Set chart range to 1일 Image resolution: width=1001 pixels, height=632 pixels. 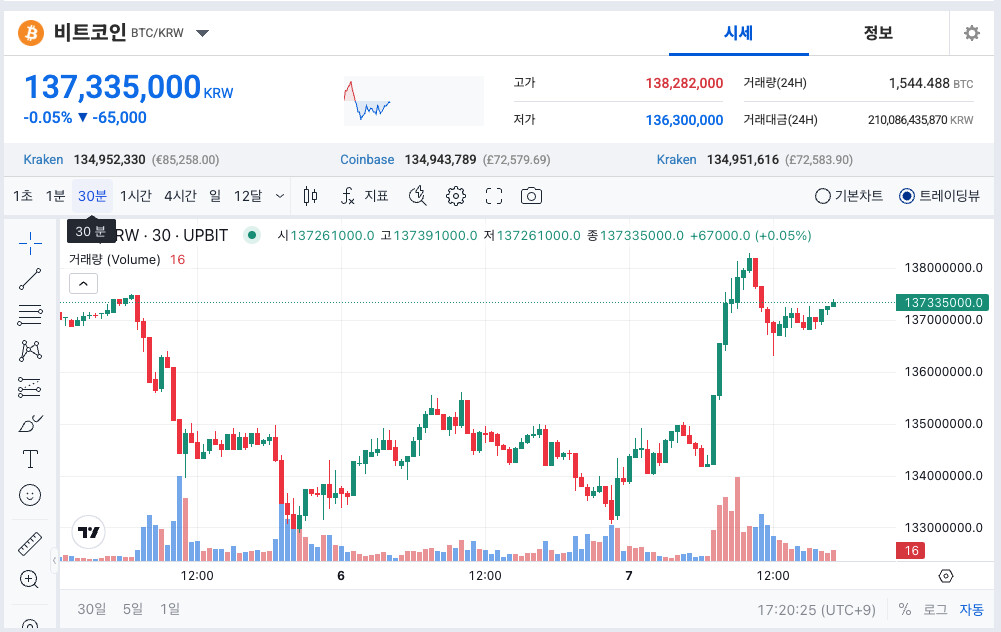[x=170, y=609]
